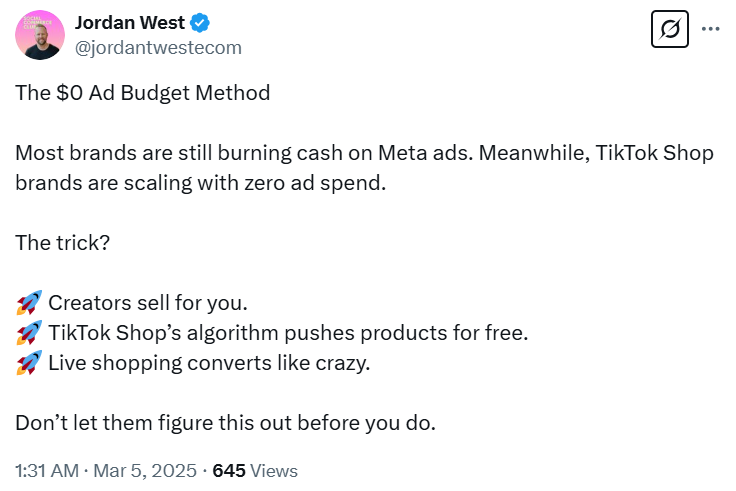This screenshot has width=736, height=491.
Task: Click the "The $0 Ad Budget Method" headline
Action: point(142,93)
